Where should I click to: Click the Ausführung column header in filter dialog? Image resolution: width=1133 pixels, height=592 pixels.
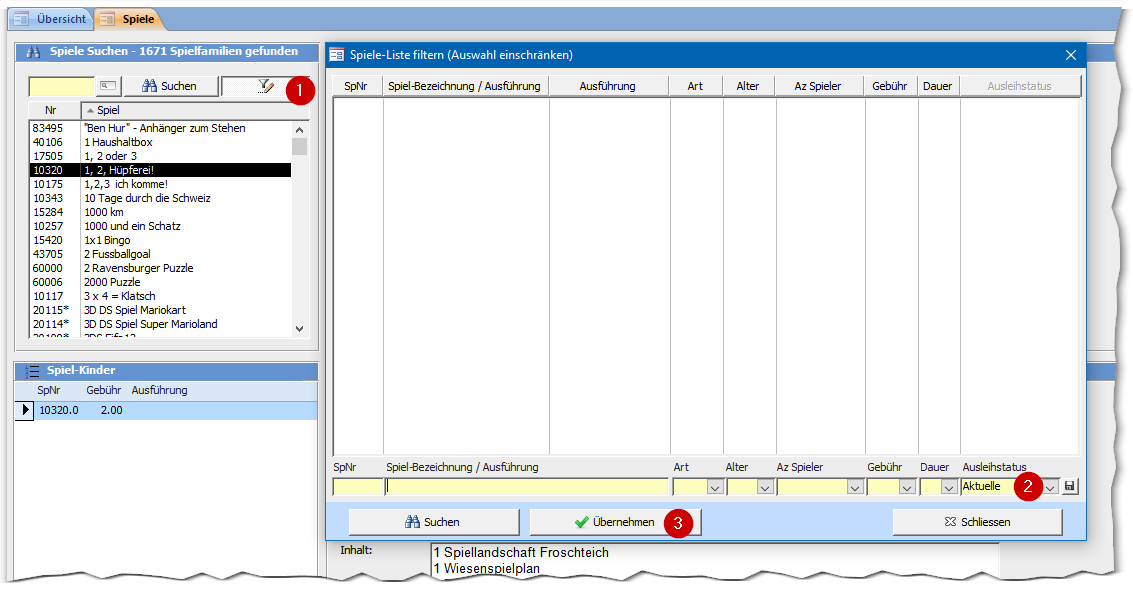tap(608, 86)
